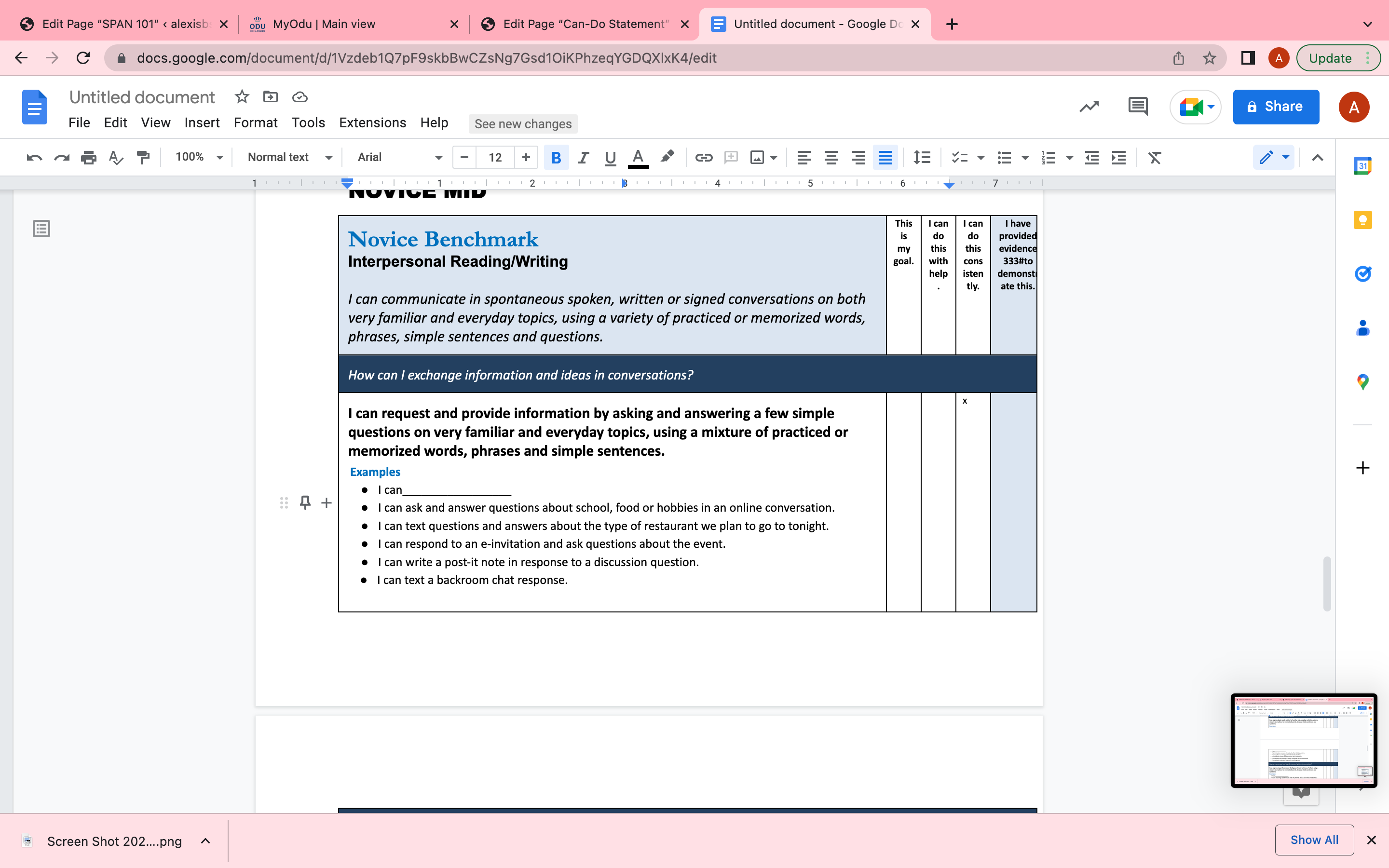
Task: Click the Show All downloads button
Action: [1314, 840]
